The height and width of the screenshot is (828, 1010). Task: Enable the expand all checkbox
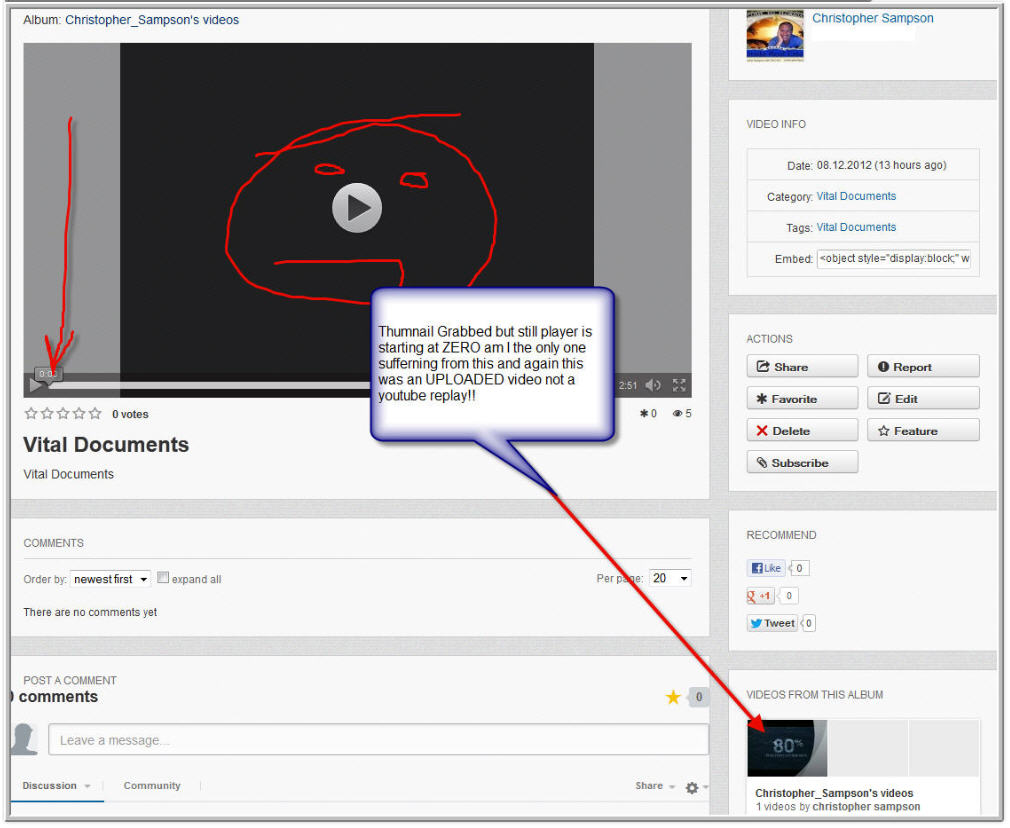point(163,578)
